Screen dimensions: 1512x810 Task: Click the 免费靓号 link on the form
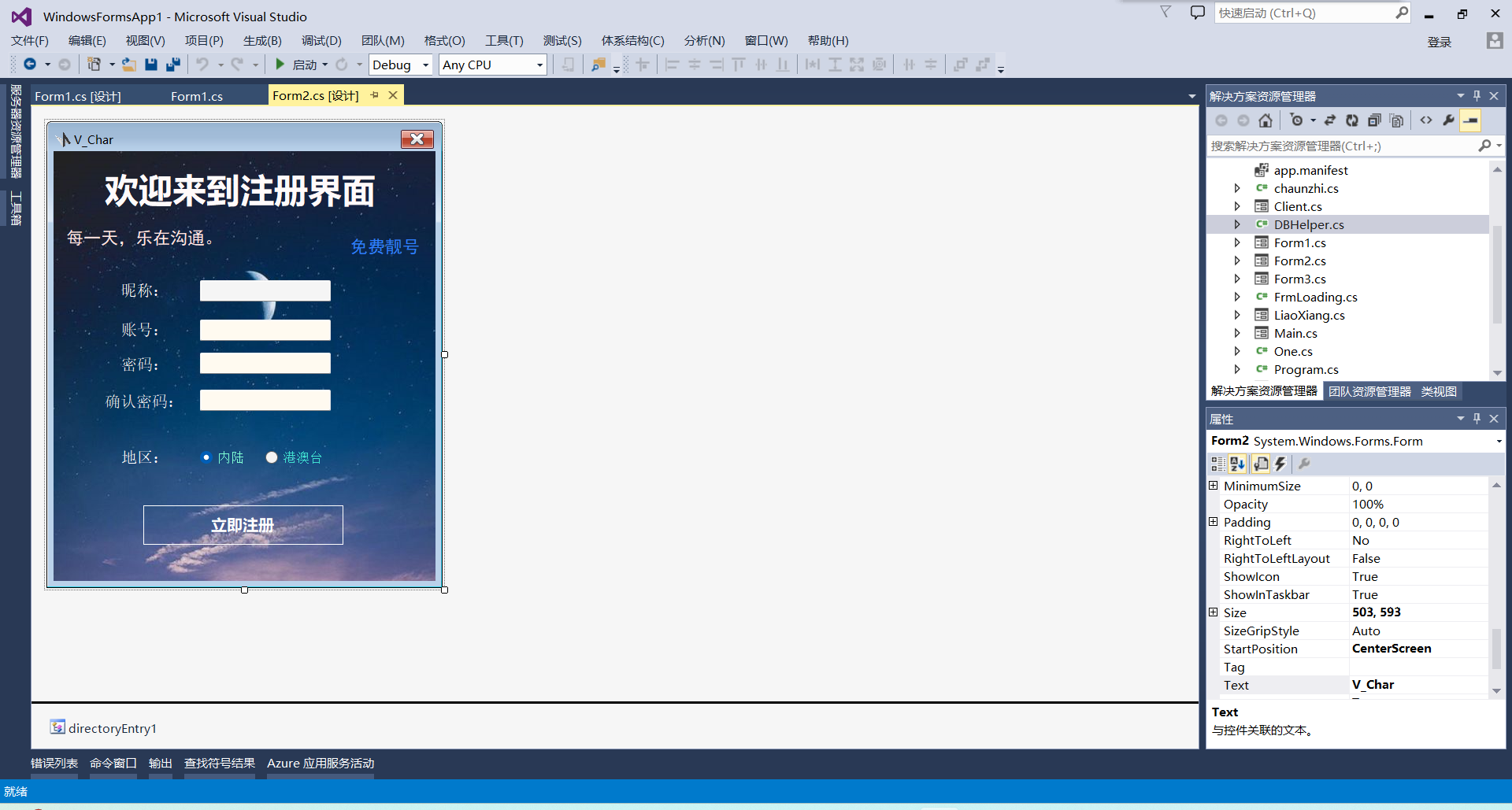[384, 246]
